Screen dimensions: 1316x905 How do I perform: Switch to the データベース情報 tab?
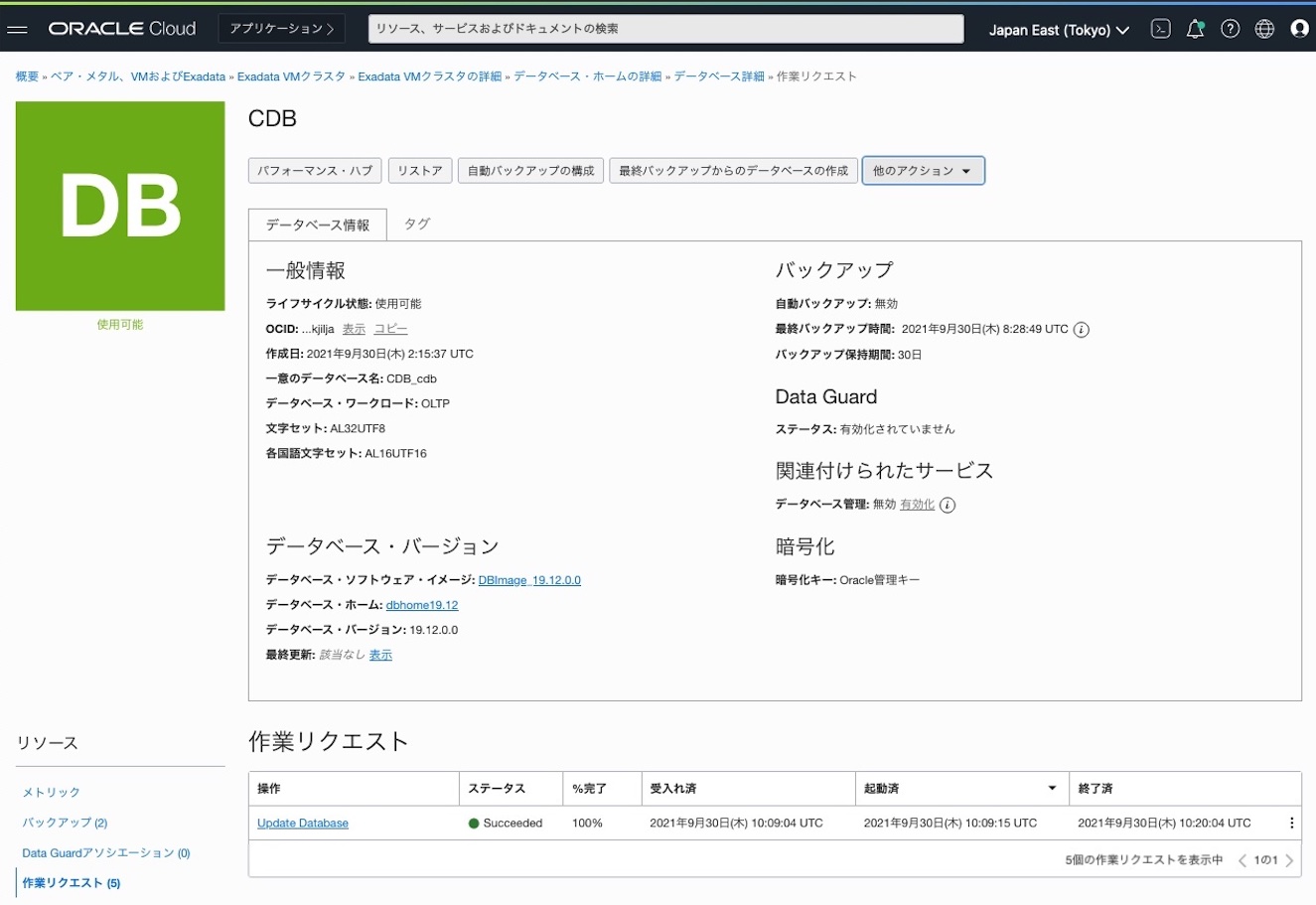click(318, 225)
